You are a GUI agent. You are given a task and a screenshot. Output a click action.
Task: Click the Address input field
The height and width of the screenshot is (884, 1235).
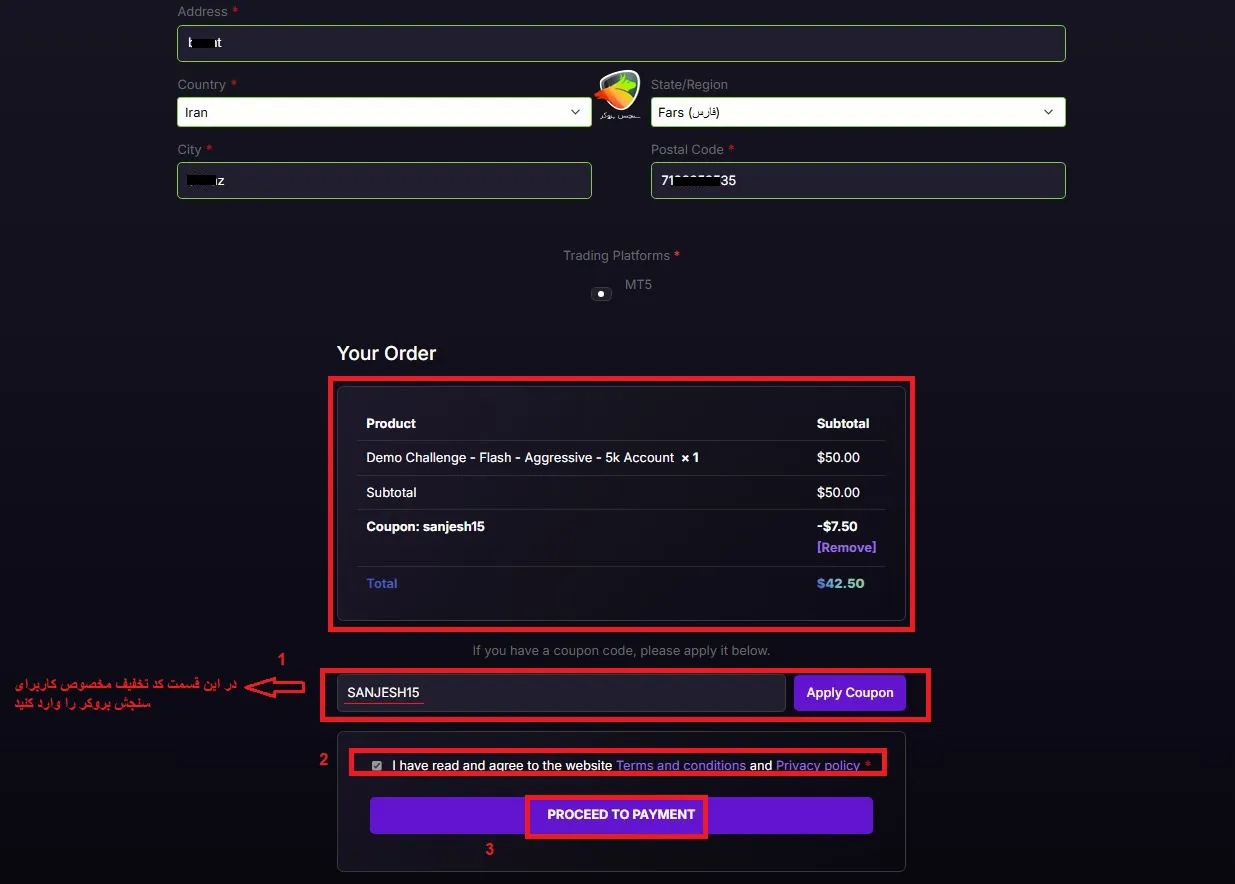(x=622, y=43)
